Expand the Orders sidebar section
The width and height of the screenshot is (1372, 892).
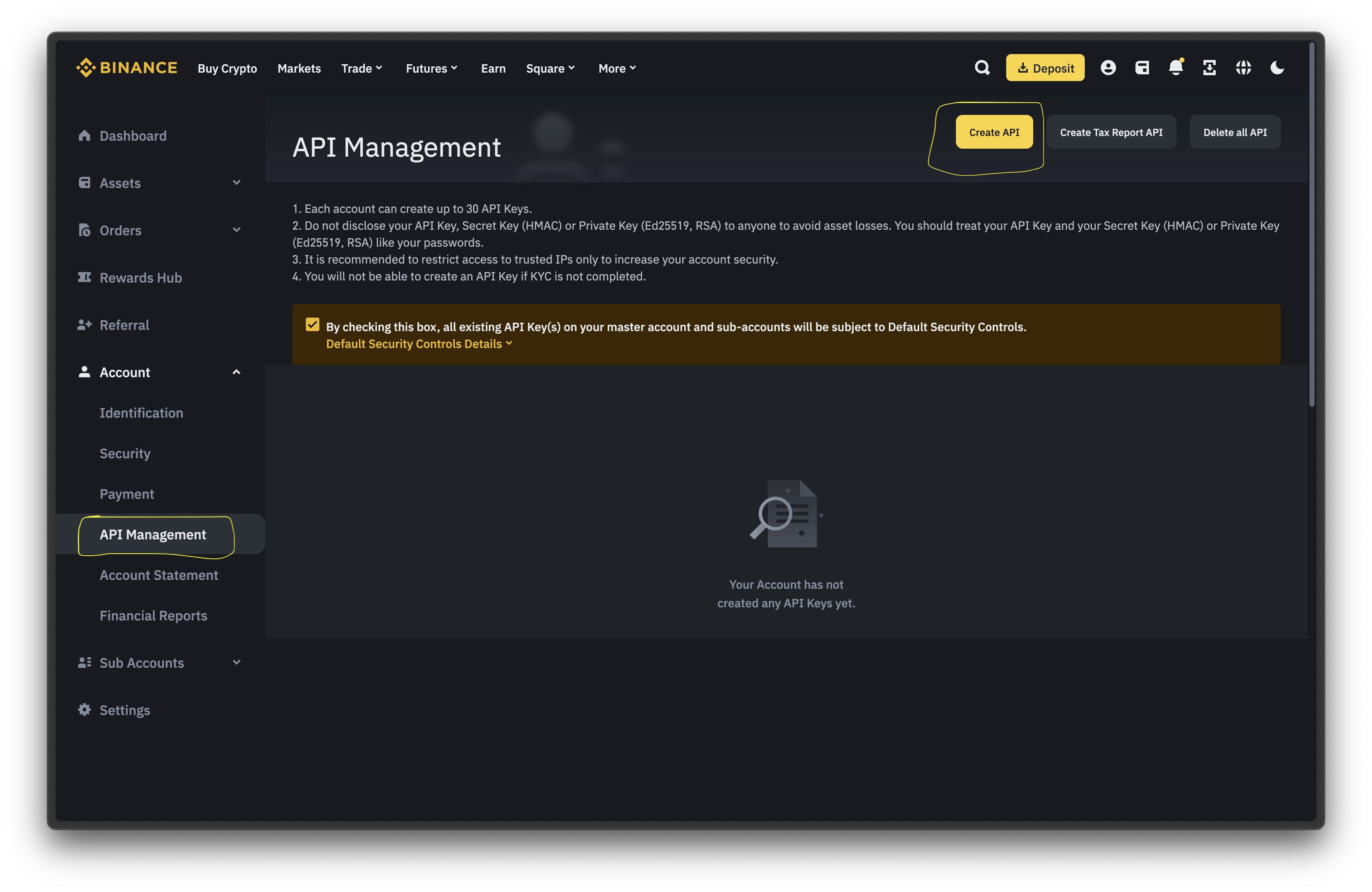click(237, 230)
